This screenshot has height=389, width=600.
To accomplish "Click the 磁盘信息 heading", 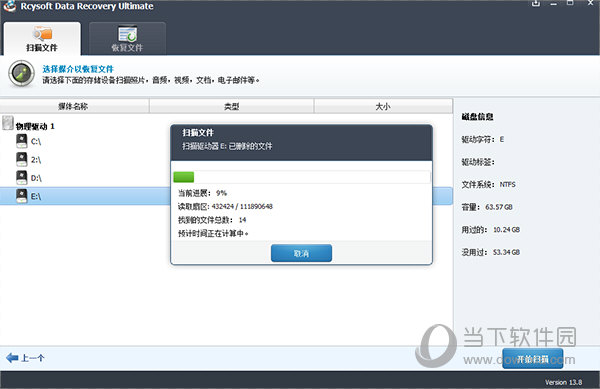I will [x=477, y=117].
